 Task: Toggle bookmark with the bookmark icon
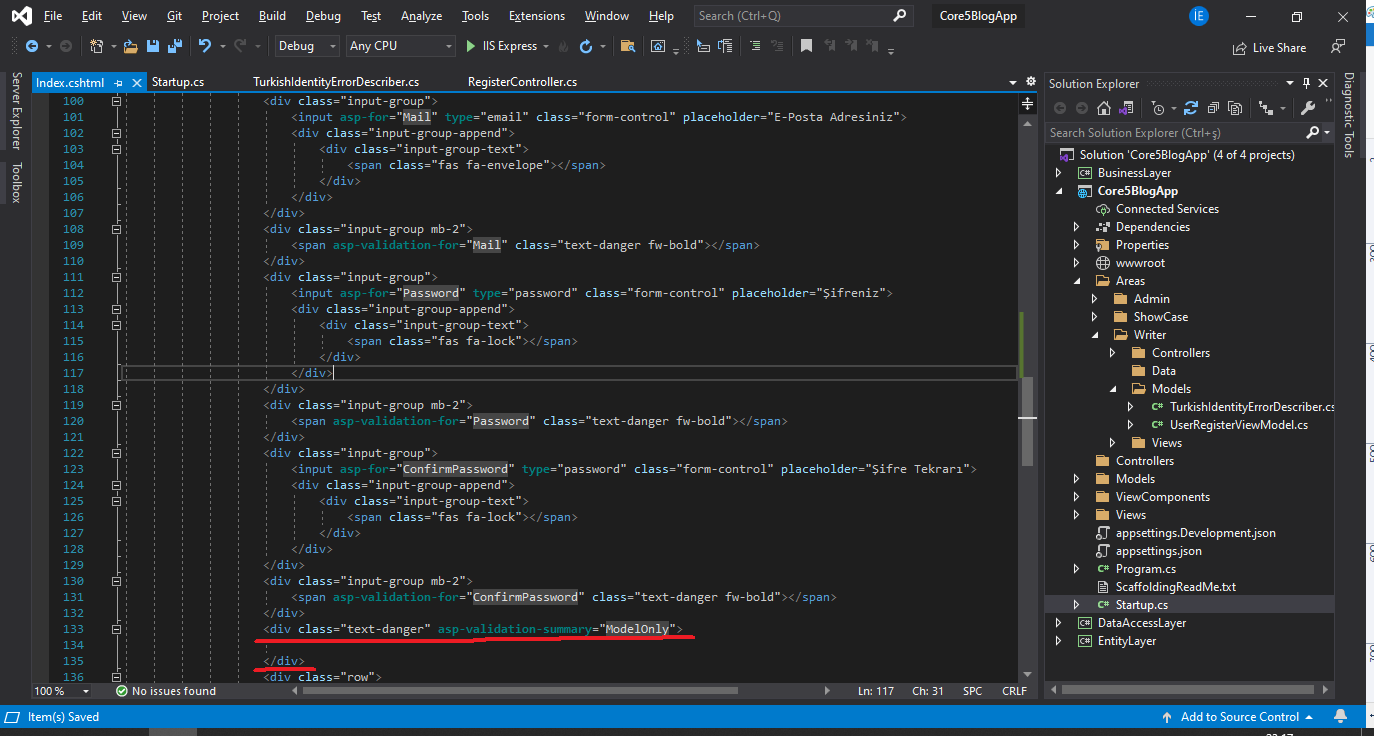point(805,46)
